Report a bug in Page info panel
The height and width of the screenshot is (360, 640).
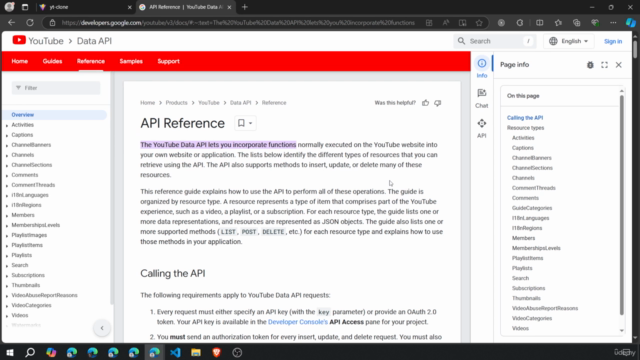[x=590, y=65]
